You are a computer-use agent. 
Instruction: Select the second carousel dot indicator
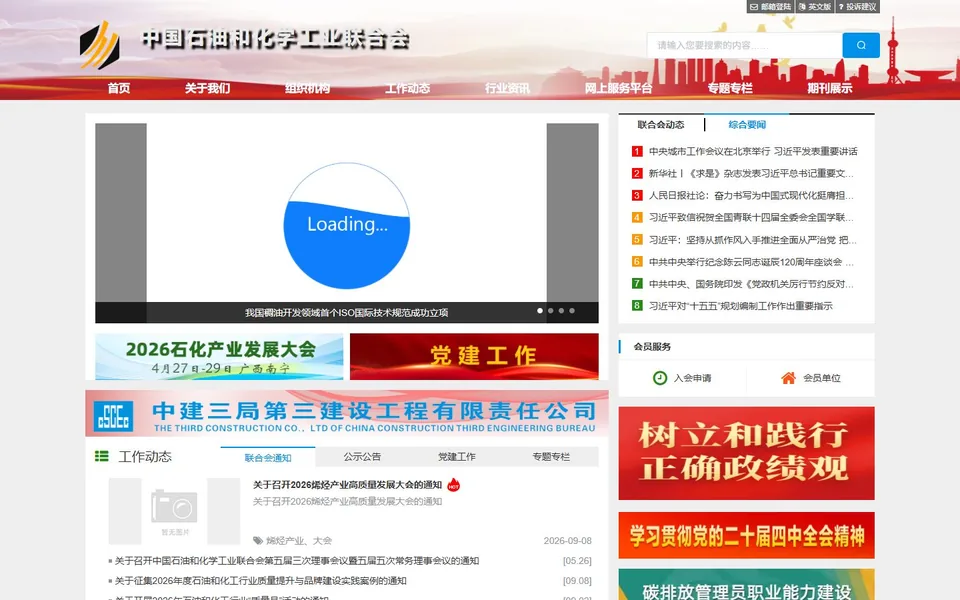(x=550, y=311)
